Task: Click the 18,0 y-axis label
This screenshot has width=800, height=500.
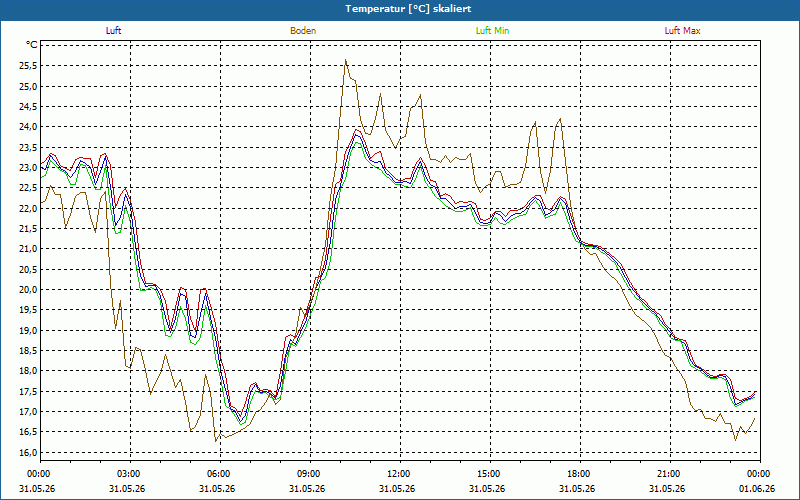Action: pyautogui.click(x=28, y=371)
